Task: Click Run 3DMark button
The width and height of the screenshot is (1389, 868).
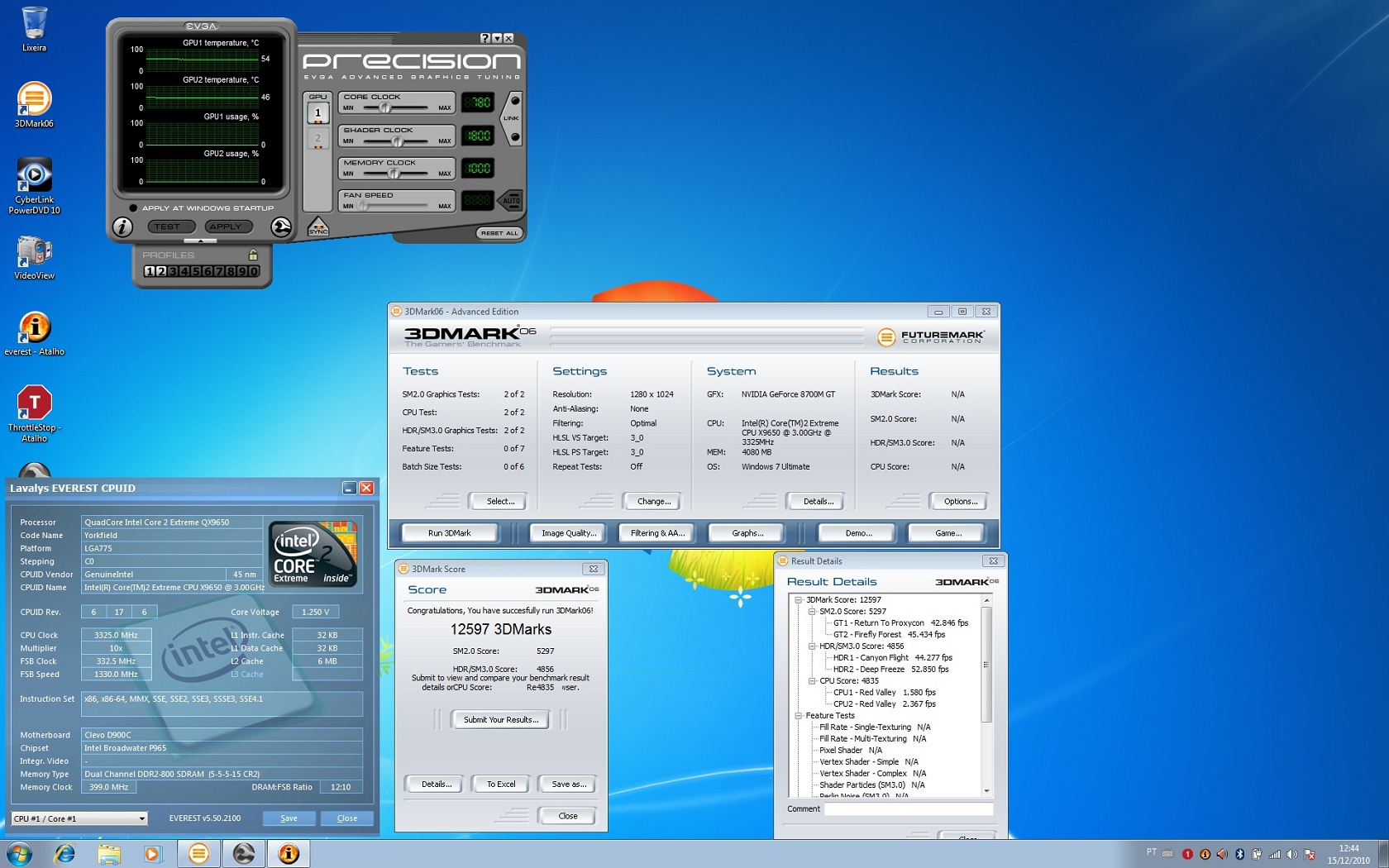Action: tap(450, 533)
